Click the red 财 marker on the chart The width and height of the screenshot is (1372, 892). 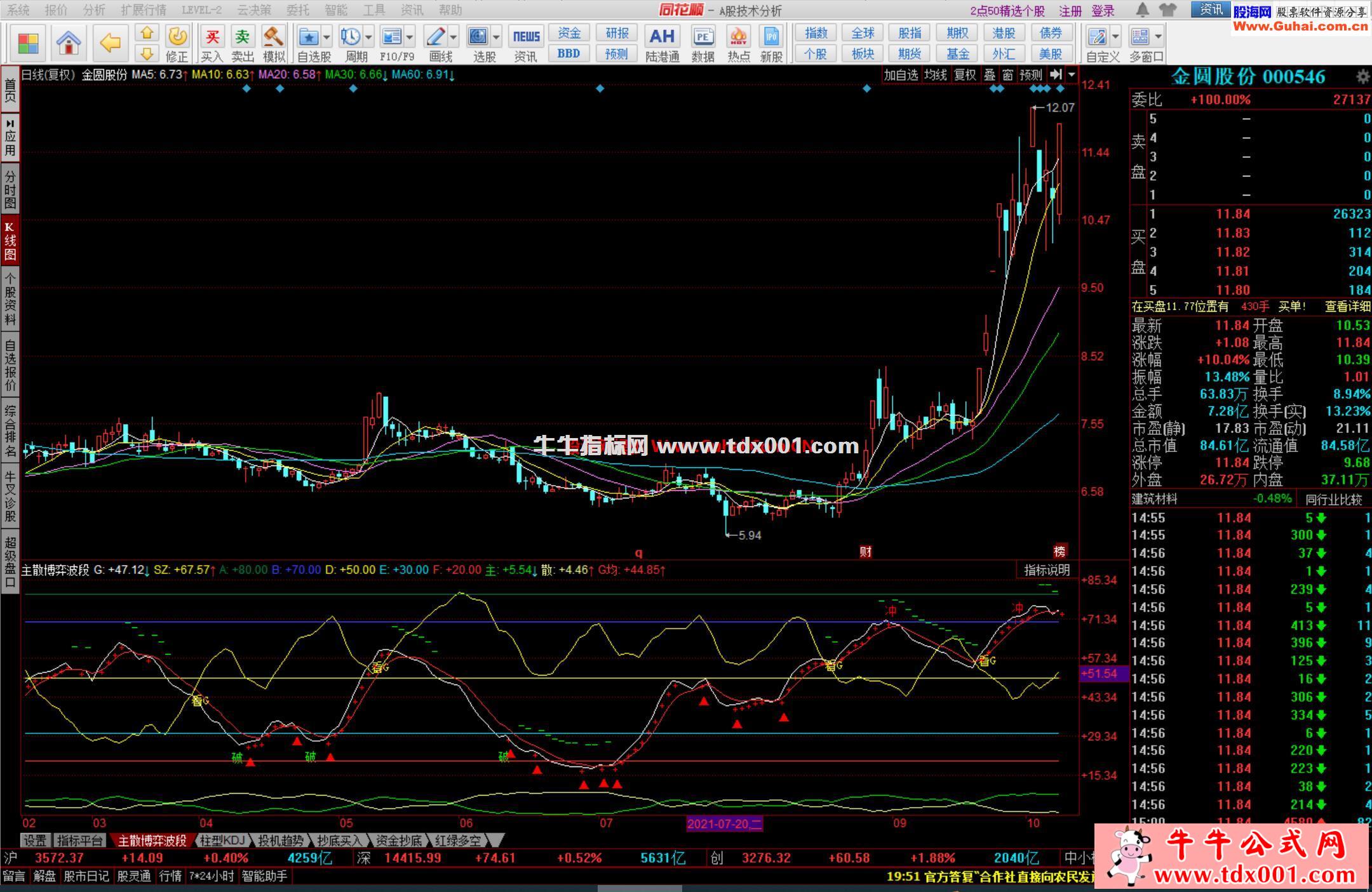tap(866, 551)
